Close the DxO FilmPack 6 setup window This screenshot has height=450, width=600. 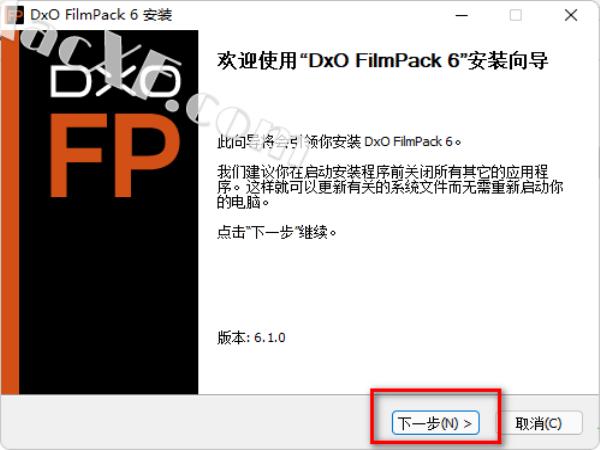coord(571,15)
